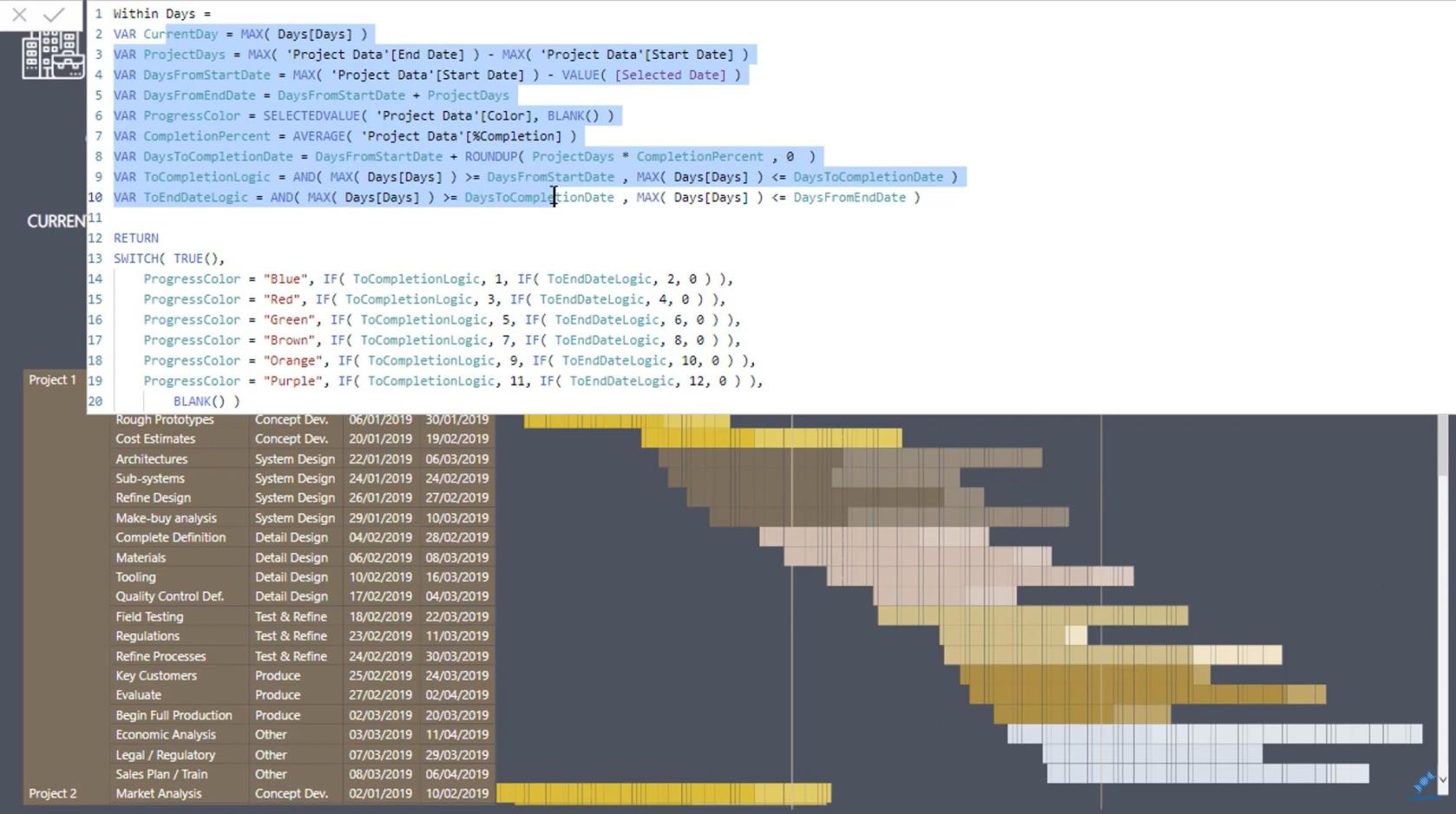The height and width of the screenshot is (814, 1456).
Task: Select the Economic Analysis task
Action: (x=166, y=734)
